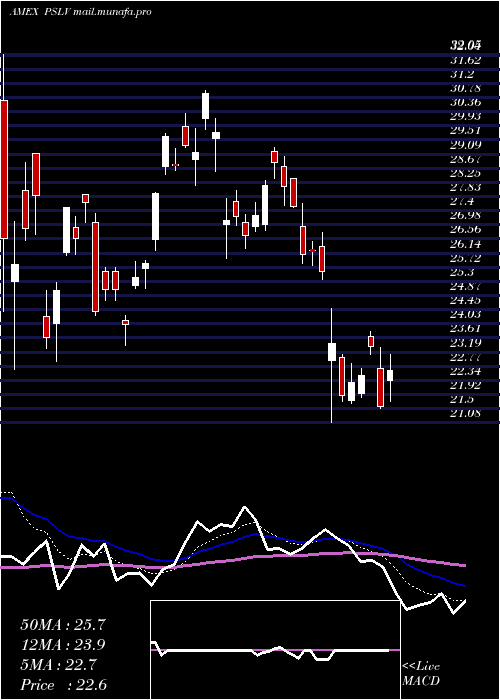Click inside the MACD indicator box
500x700 pixels.
pyautogui.click(x=275, y=650)
